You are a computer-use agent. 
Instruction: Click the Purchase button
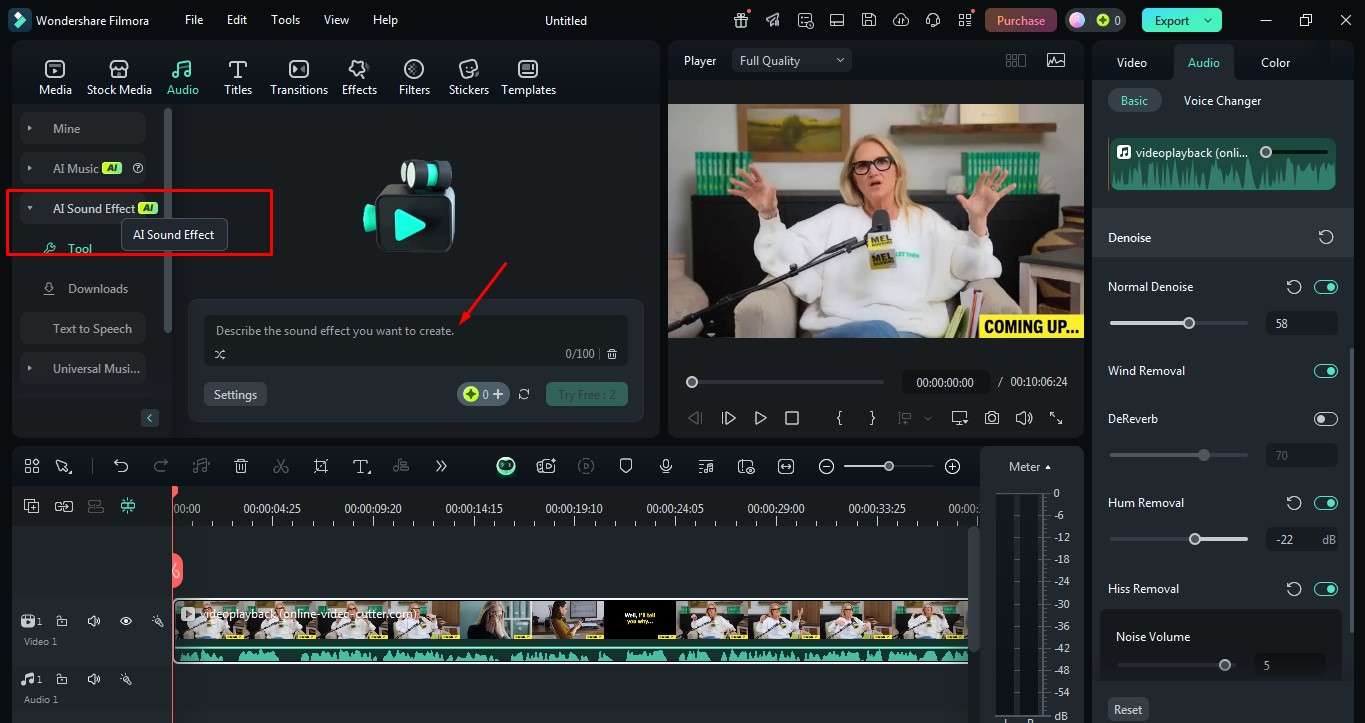[1021, 20]
